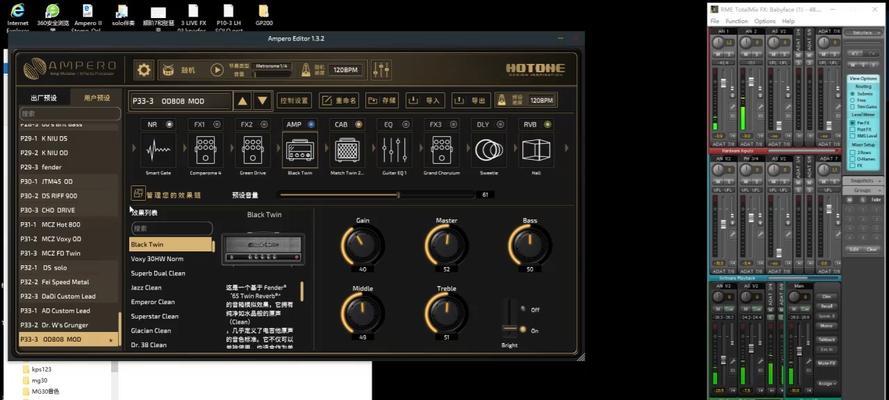The image size is (889, 400).
Task: Open Ampero global settings gear icon
Action: coord(144,70)
